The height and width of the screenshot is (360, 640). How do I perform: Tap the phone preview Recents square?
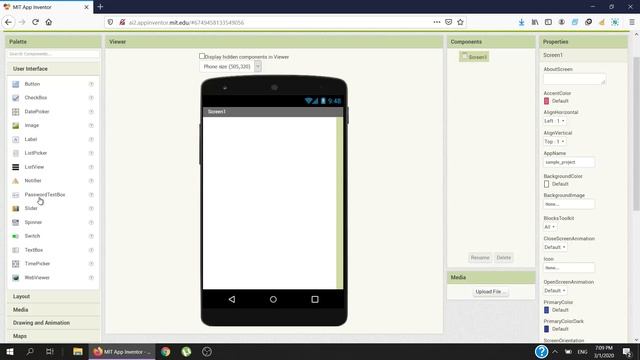coord(315,300)
